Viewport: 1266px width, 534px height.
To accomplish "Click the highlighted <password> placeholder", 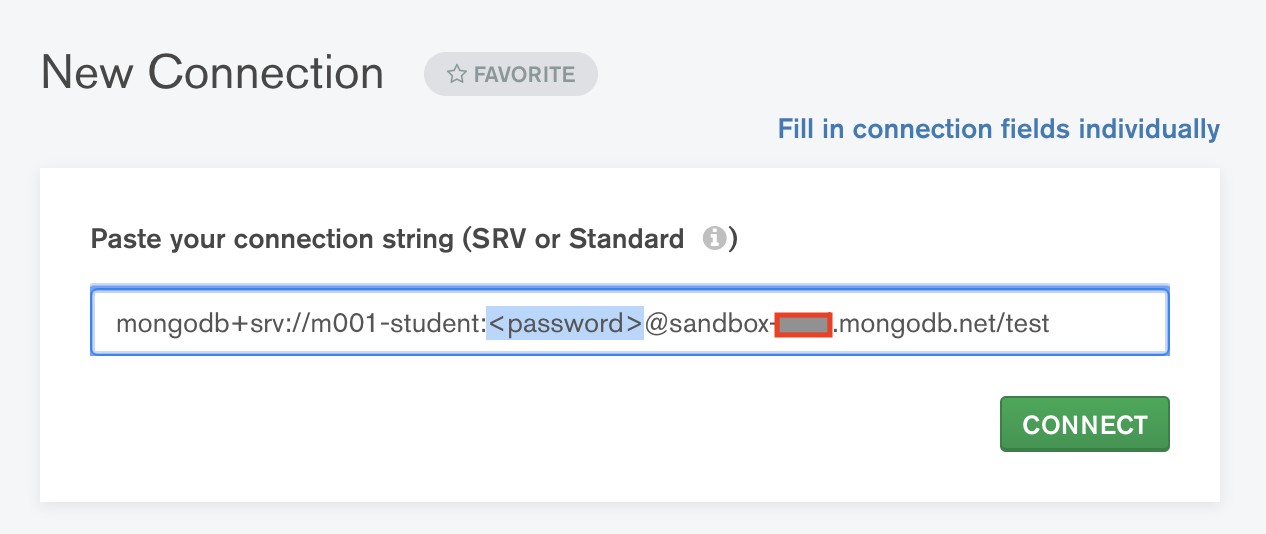I will [565, 323].
